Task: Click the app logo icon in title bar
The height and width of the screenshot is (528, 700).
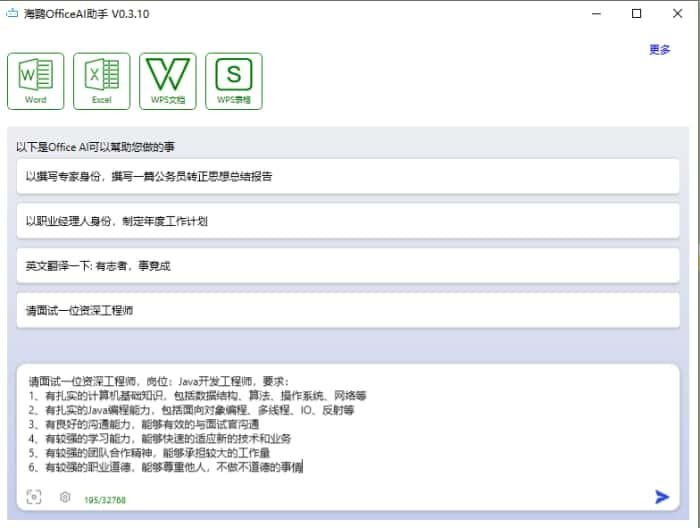Action: click(x=12, y=13)
